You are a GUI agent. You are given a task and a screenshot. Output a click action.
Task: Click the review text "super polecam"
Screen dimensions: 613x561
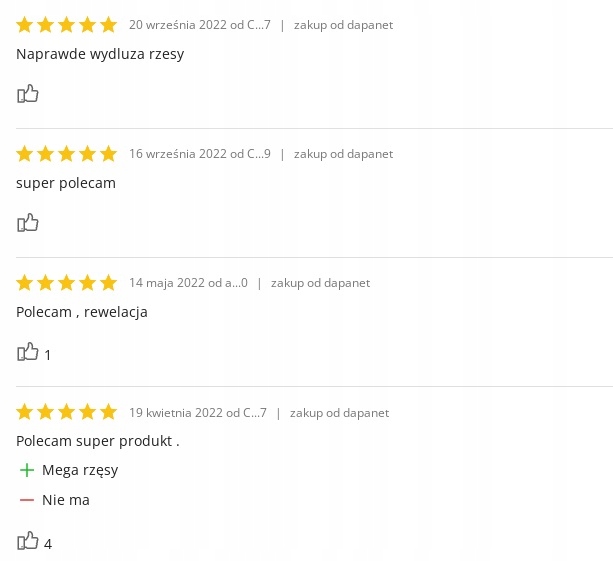[66, 183]
